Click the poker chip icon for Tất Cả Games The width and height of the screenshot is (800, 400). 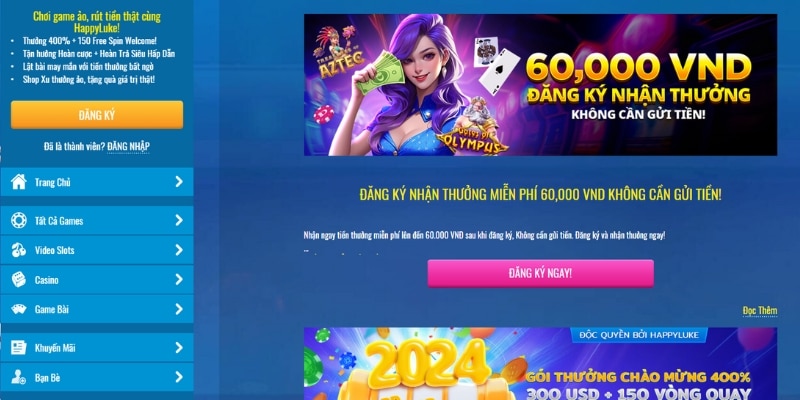19,220
